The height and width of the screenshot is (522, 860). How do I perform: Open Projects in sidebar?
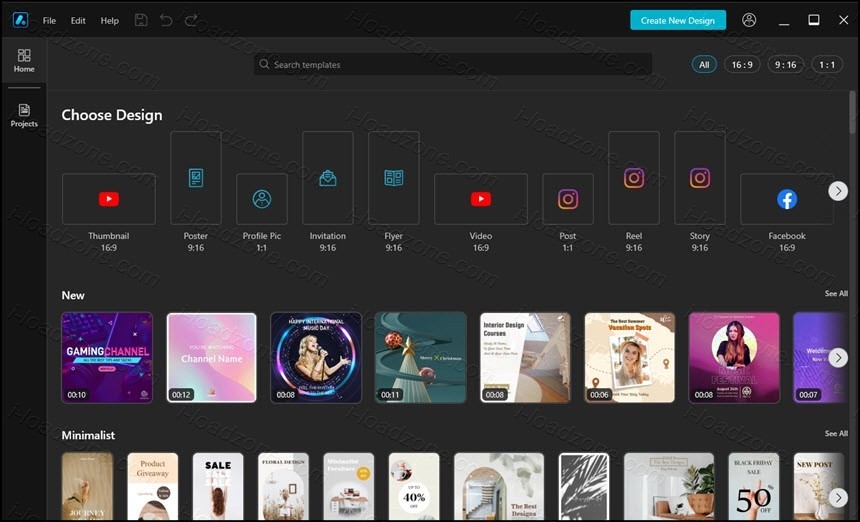(x=24, y=115)
